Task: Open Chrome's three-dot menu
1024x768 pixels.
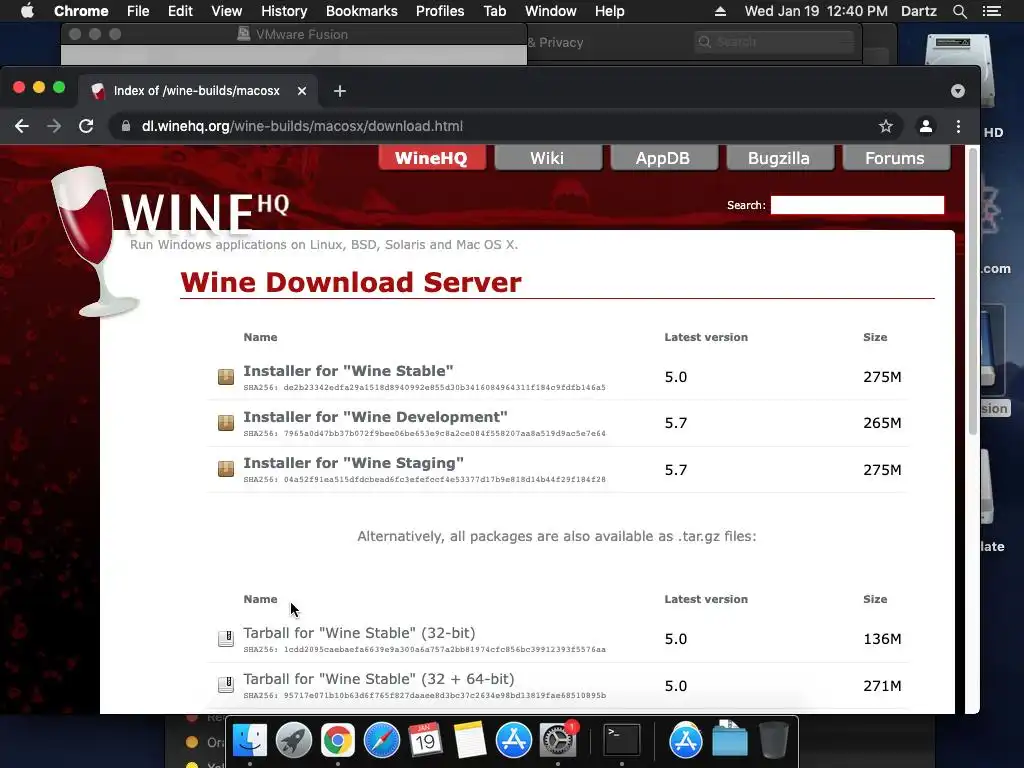Action: point(958,126)
